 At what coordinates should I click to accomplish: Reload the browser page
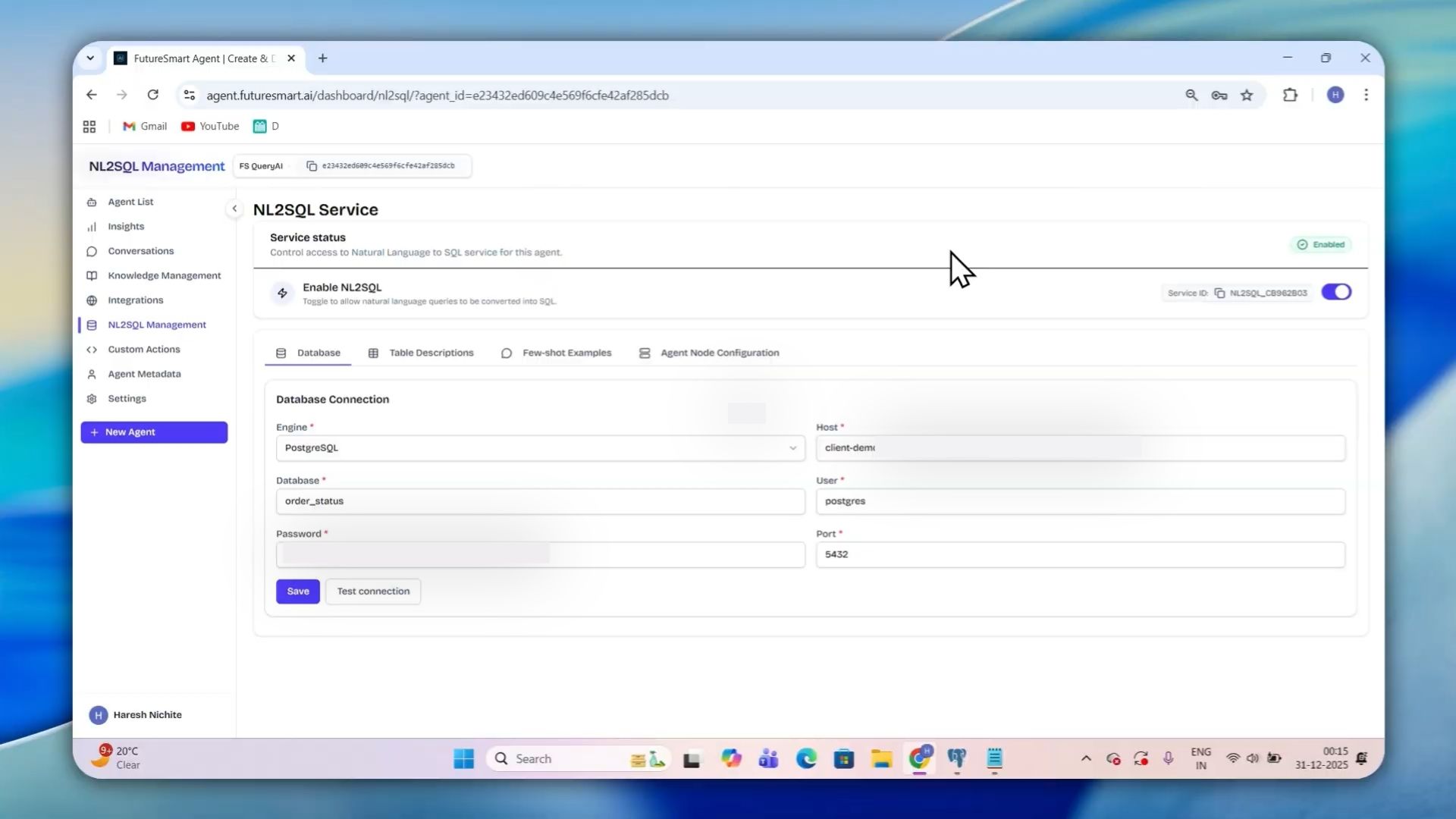click(153, 95)
